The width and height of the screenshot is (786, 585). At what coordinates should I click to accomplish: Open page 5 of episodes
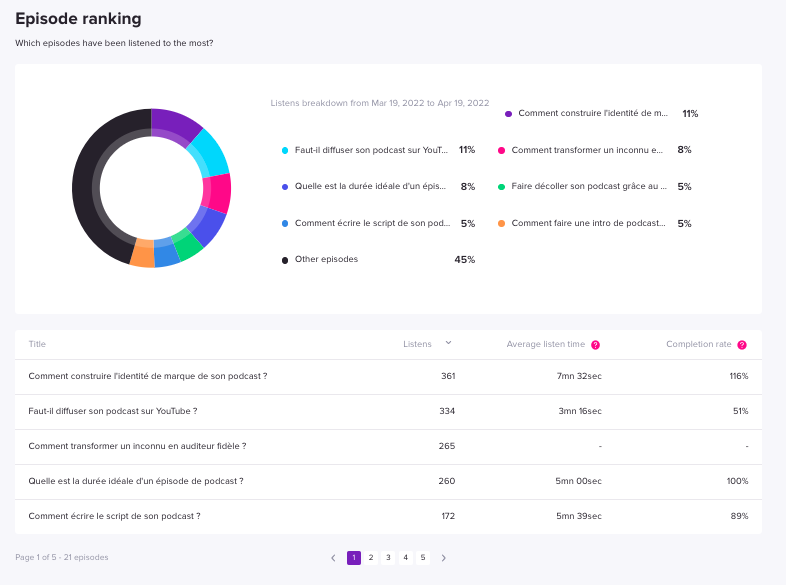423,557
